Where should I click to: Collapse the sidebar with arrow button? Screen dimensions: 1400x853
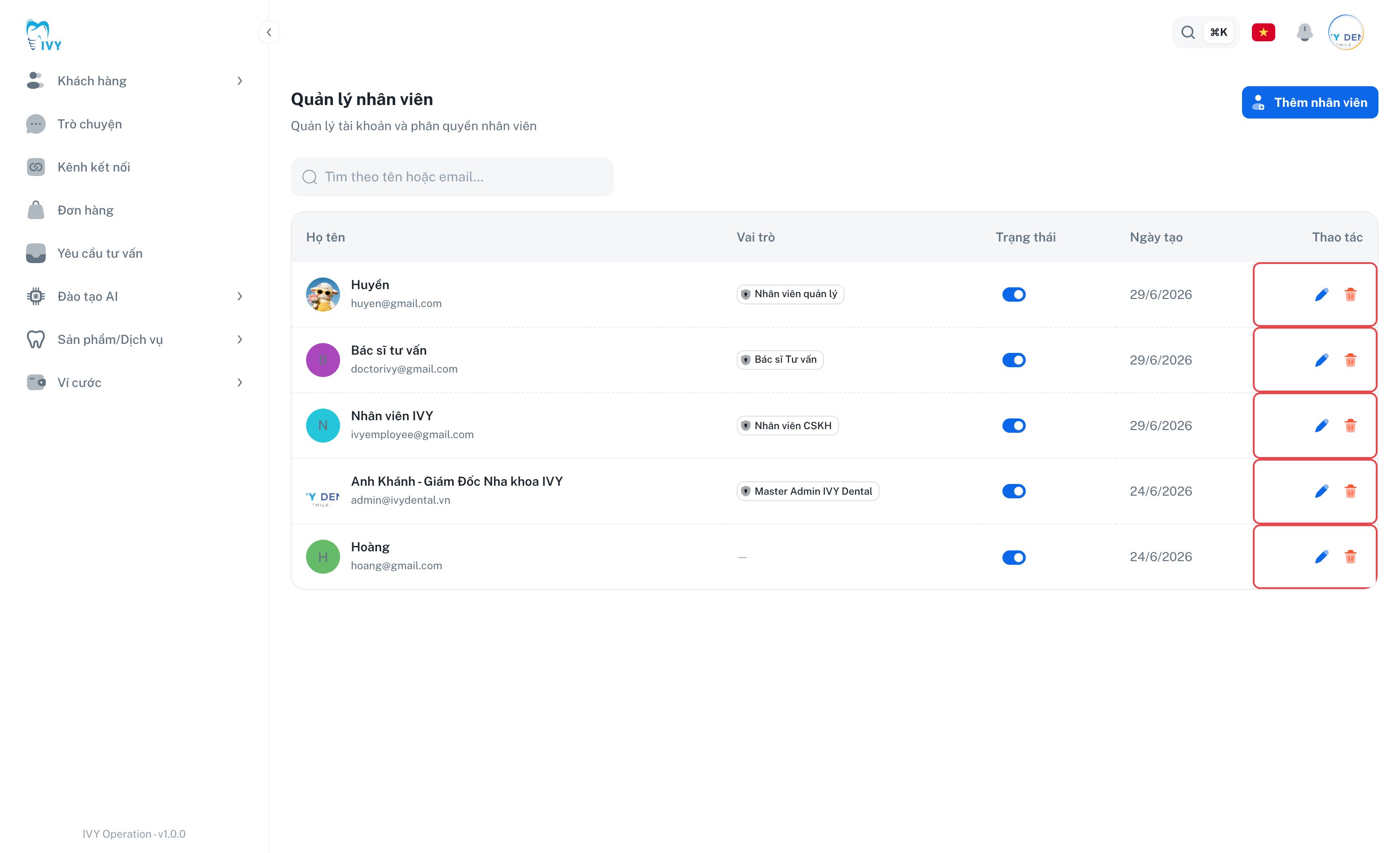click(269, 32)
